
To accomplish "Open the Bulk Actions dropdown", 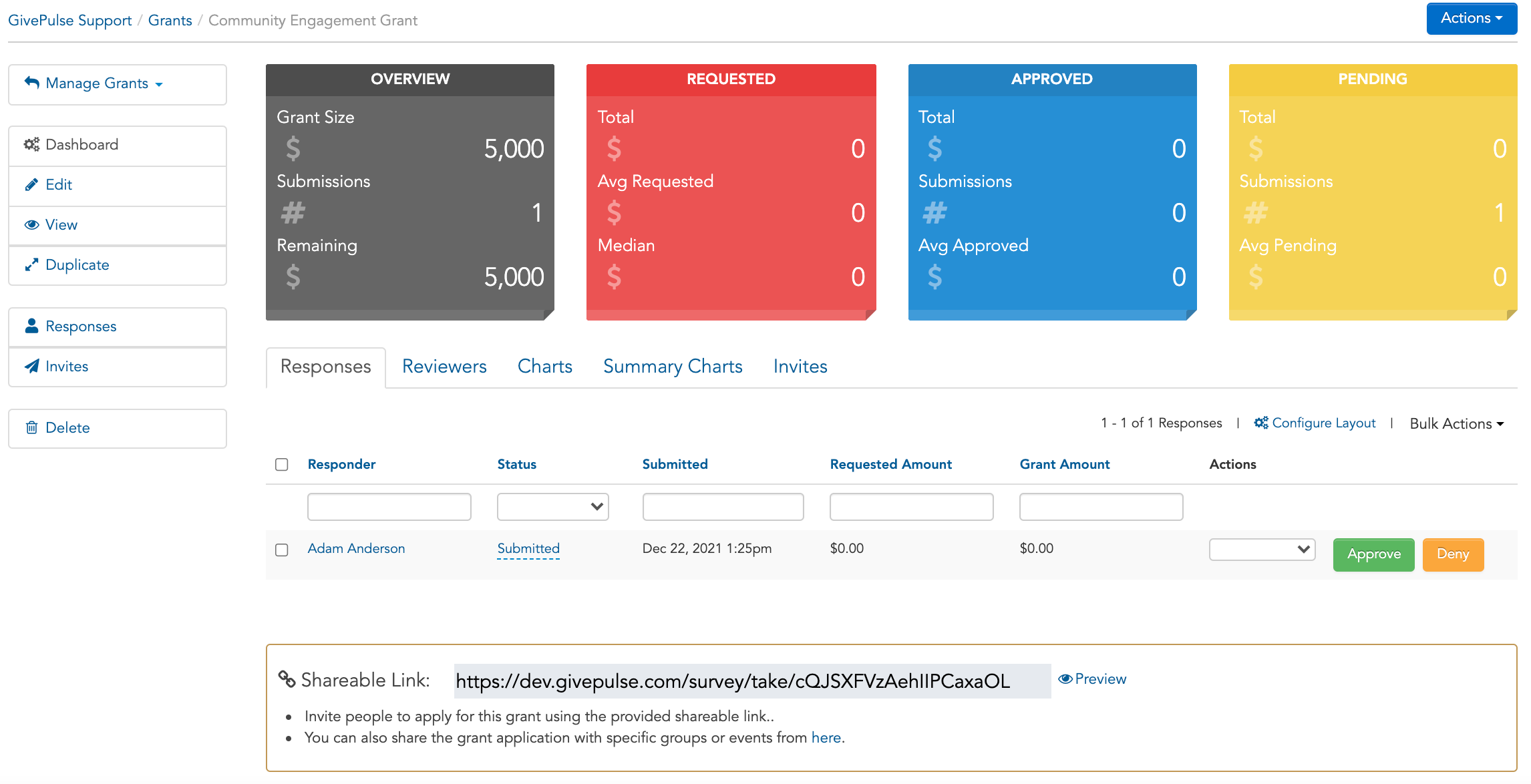I will (1457, 423).
